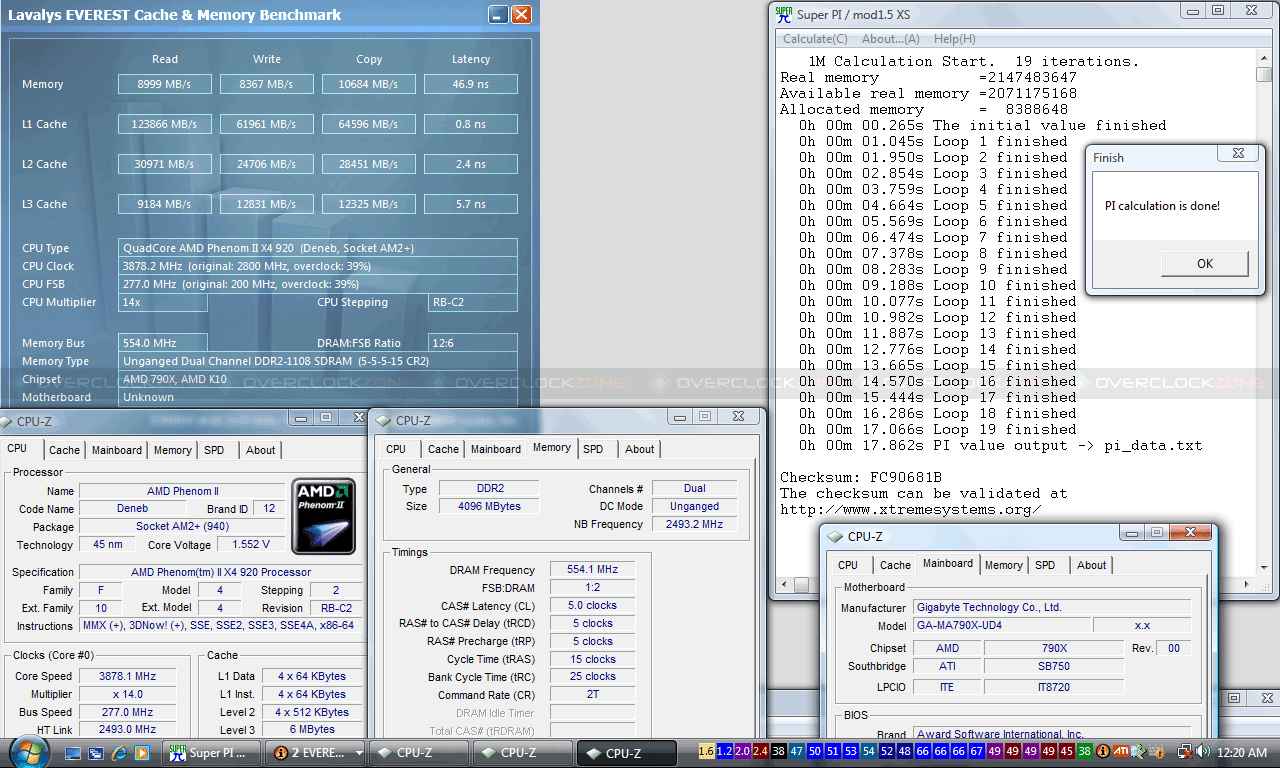This screenshot has height=768, width=1280.
Task: Click the 53 temperature tray icon
Action: coord(851,751)
